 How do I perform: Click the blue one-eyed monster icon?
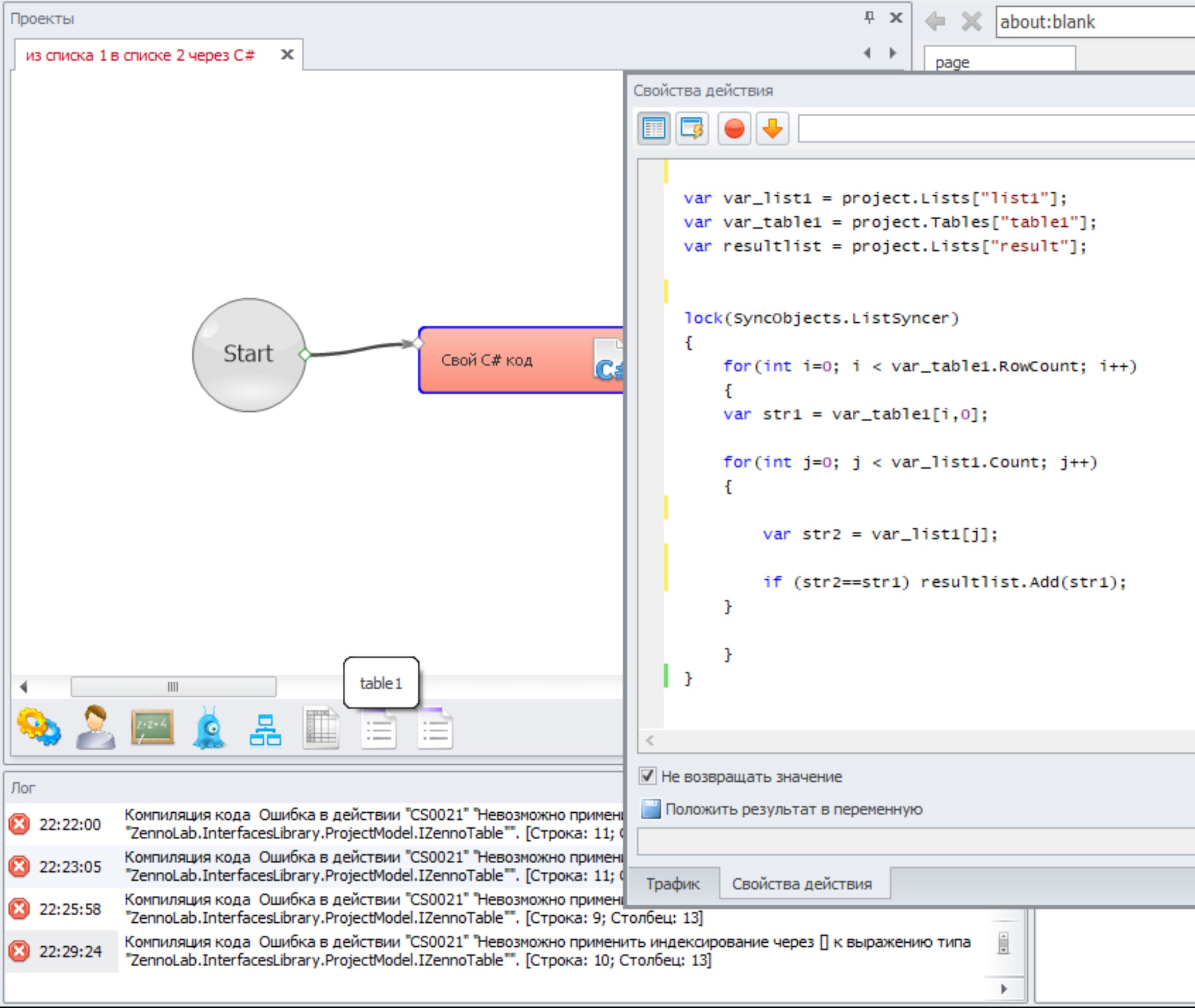[x=209, y=728]
